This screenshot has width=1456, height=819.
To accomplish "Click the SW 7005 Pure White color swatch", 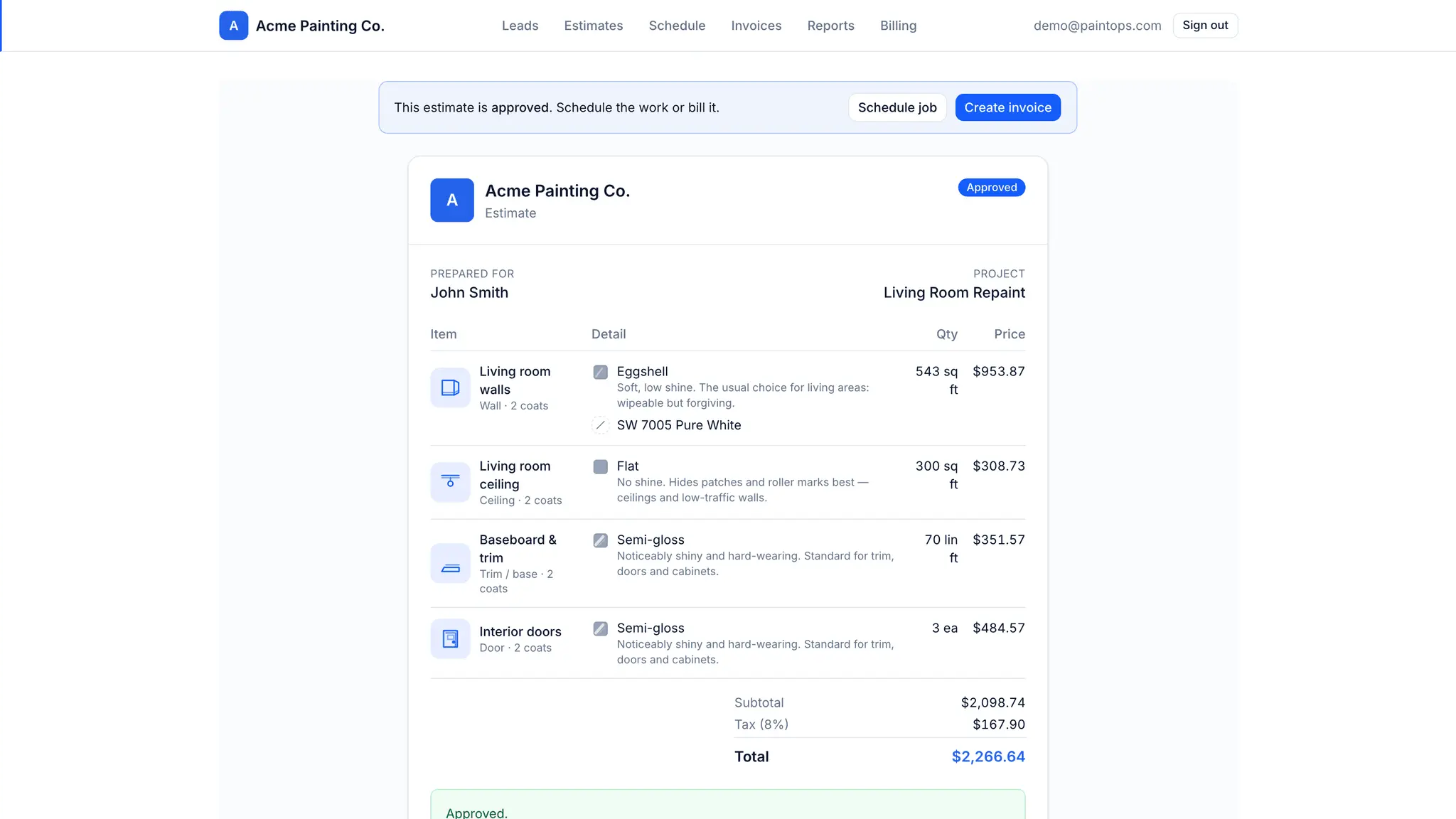I will click(x=601, y=425).
